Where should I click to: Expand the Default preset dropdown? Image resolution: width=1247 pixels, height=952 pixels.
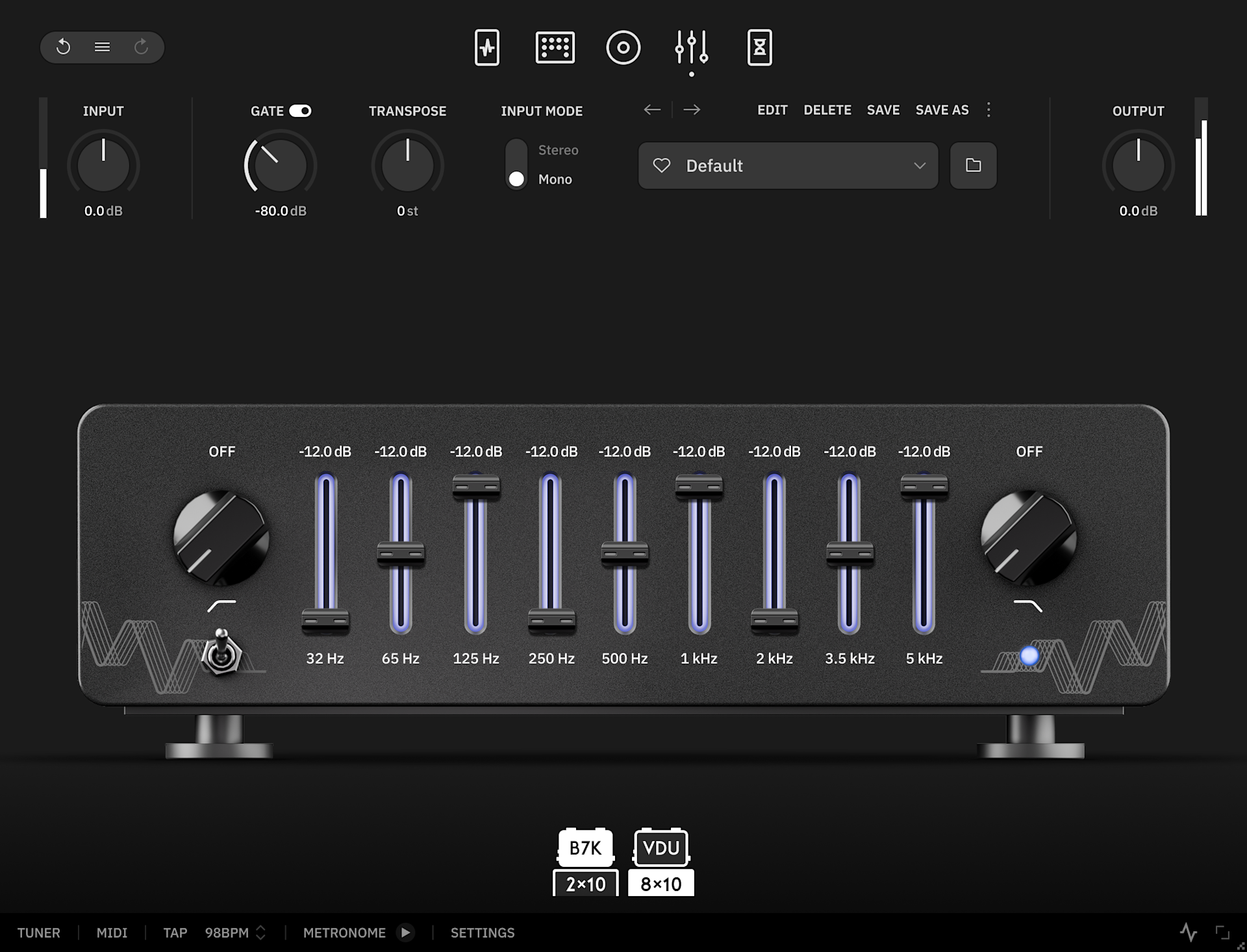pyautogui.click(x=919, y=166)
